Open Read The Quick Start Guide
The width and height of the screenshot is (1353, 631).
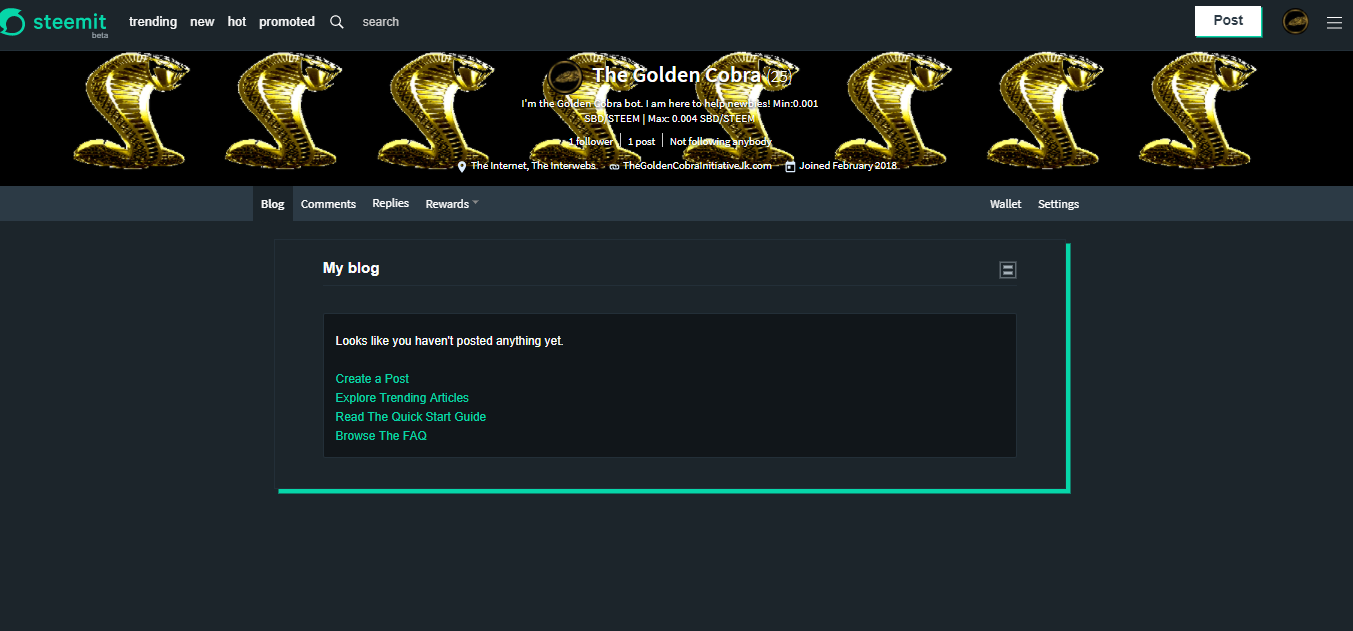pyautogui.click(x=411, y=417)
